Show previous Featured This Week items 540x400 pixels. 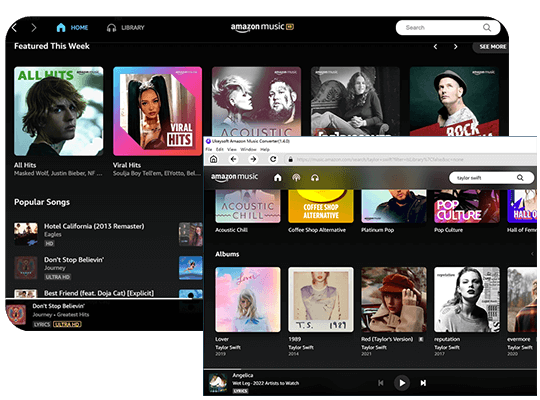(436, 47)
